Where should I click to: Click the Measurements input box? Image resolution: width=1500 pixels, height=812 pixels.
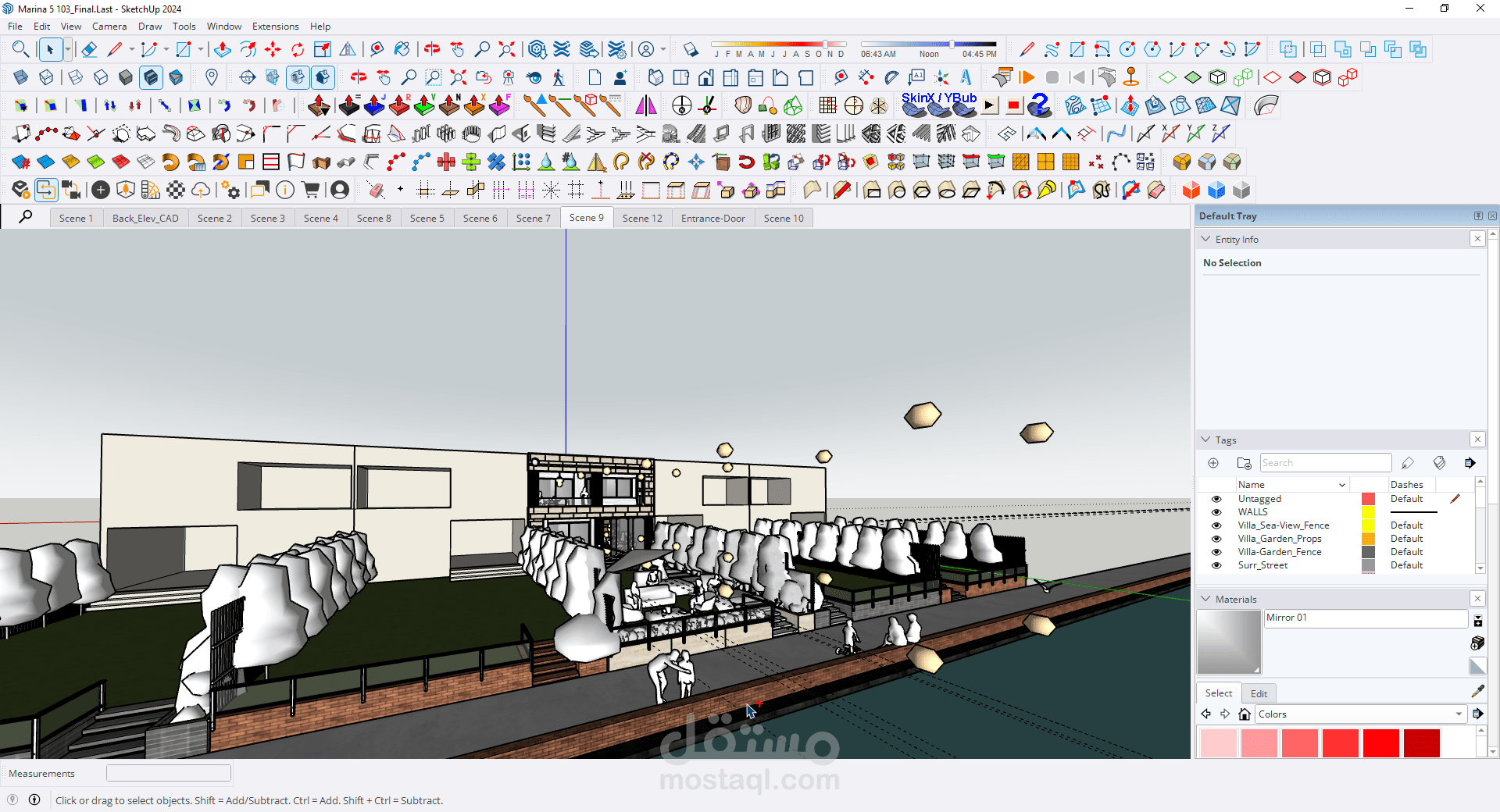[x=169, y=773]
